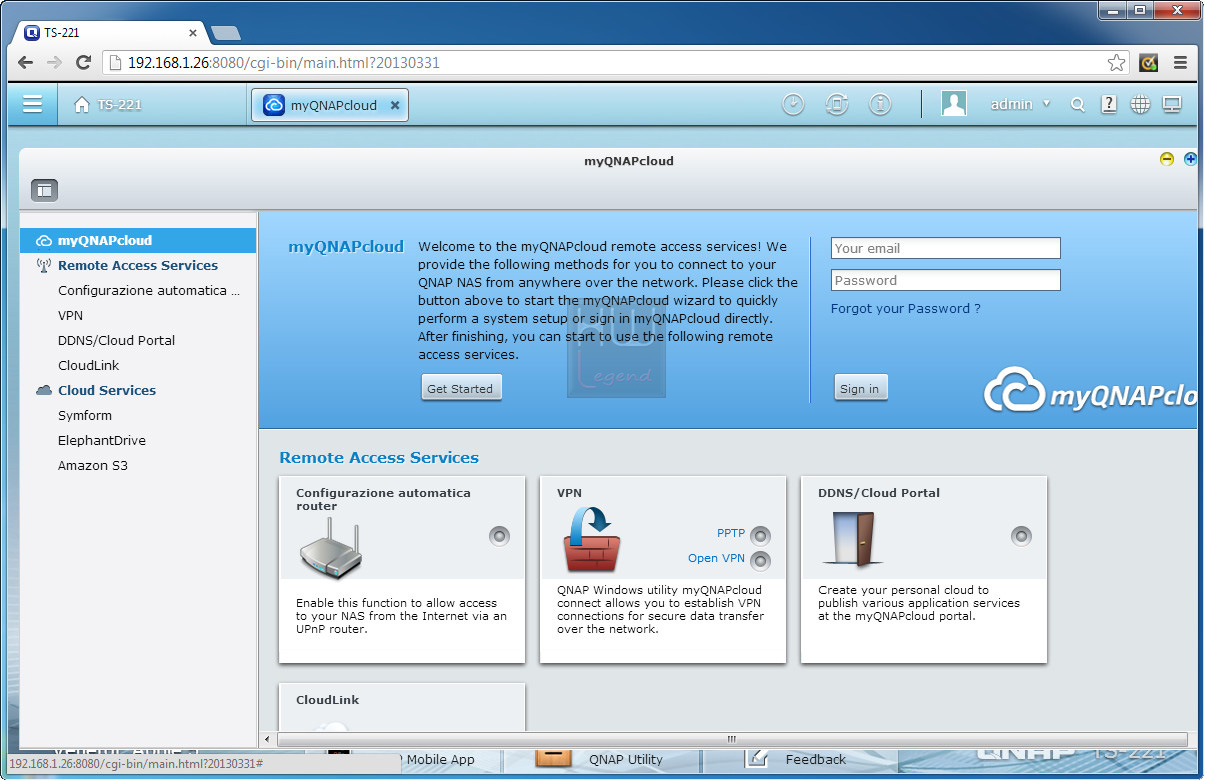This screenshot has width=1205, height=781.
Task: Click the yellow minimize icon of myQNAPcloud window
Action: 1166,159
